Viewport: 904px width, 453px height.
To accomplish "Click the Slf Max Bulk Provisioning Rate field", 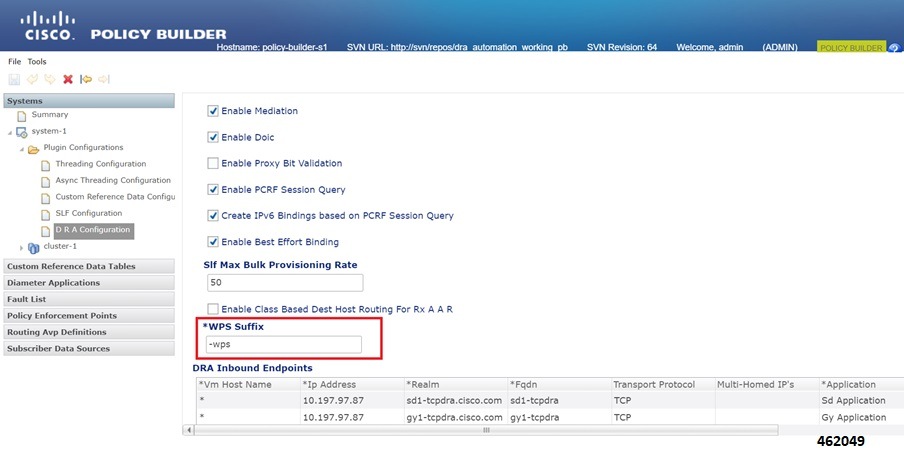I will pos(285,282).
